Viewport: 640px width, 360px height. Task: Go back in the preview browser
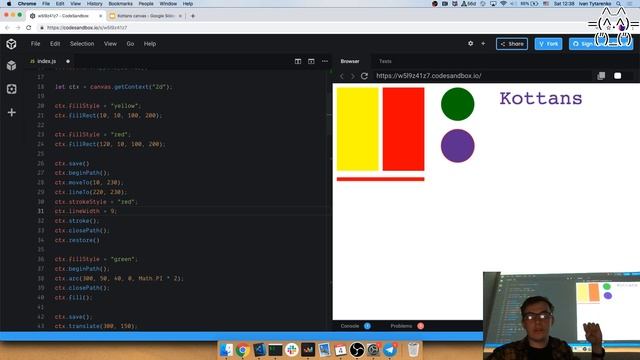click(x=342, y=76)
